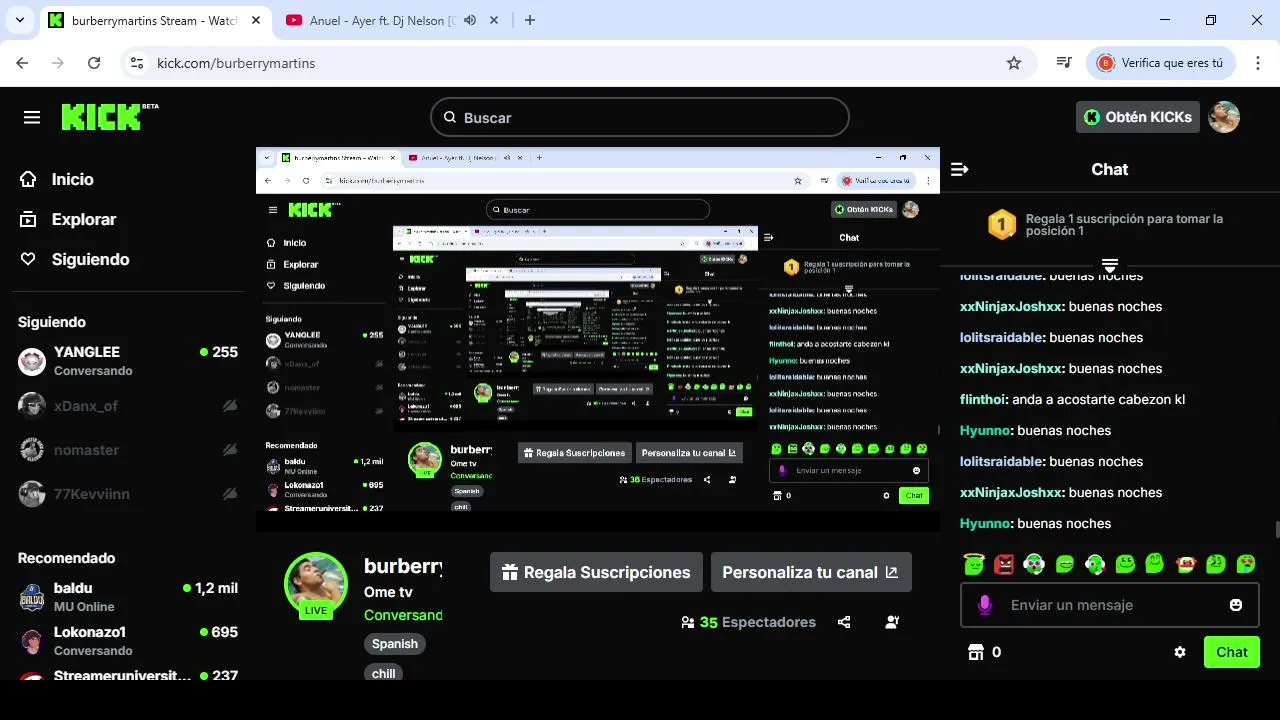Viewport: 1280px width, 720px height.
Task: Click 35 Espectadores viewer count
Action: point(748,622)
